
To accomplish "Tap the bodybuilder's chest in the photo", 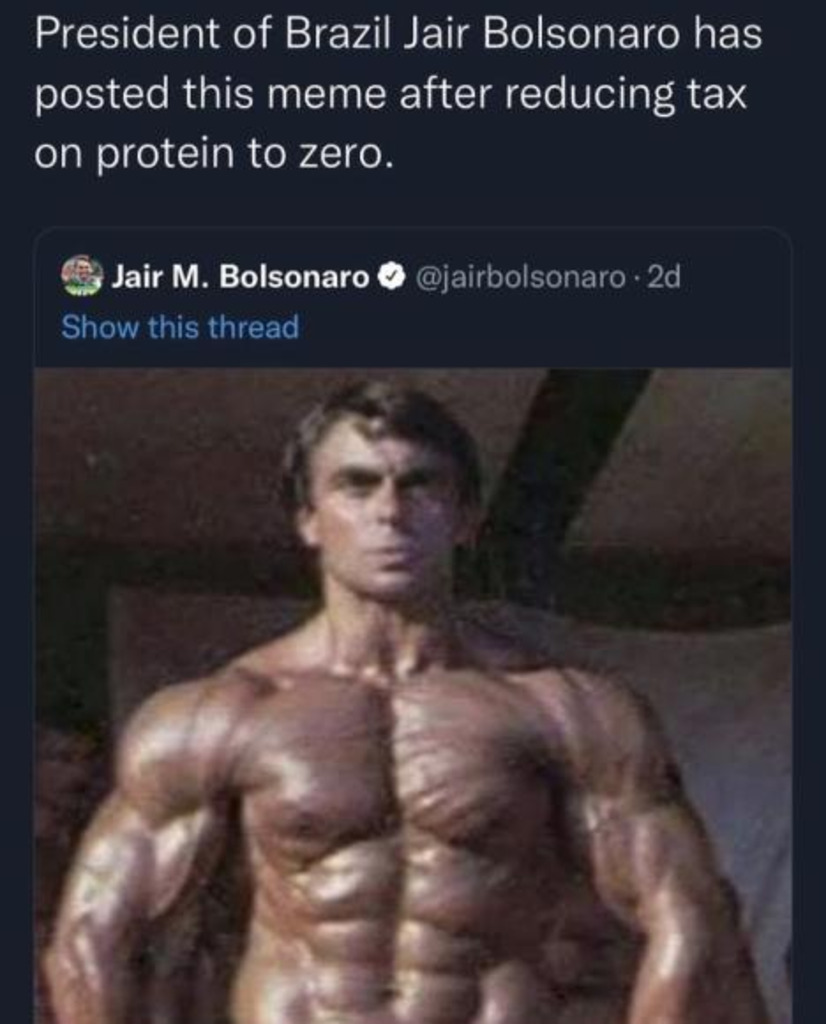I will coord(400,760).
